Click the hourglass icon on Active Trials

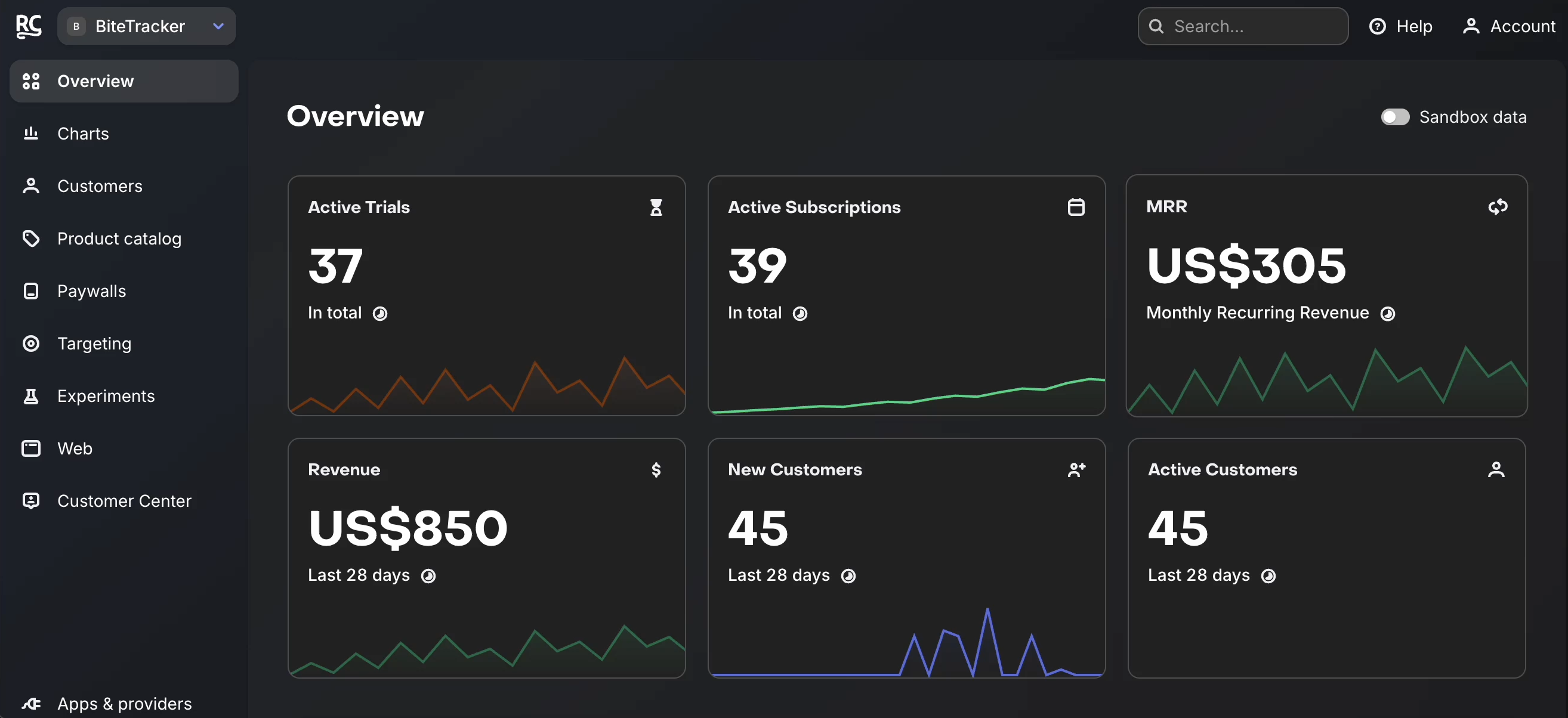pos(656,208)
